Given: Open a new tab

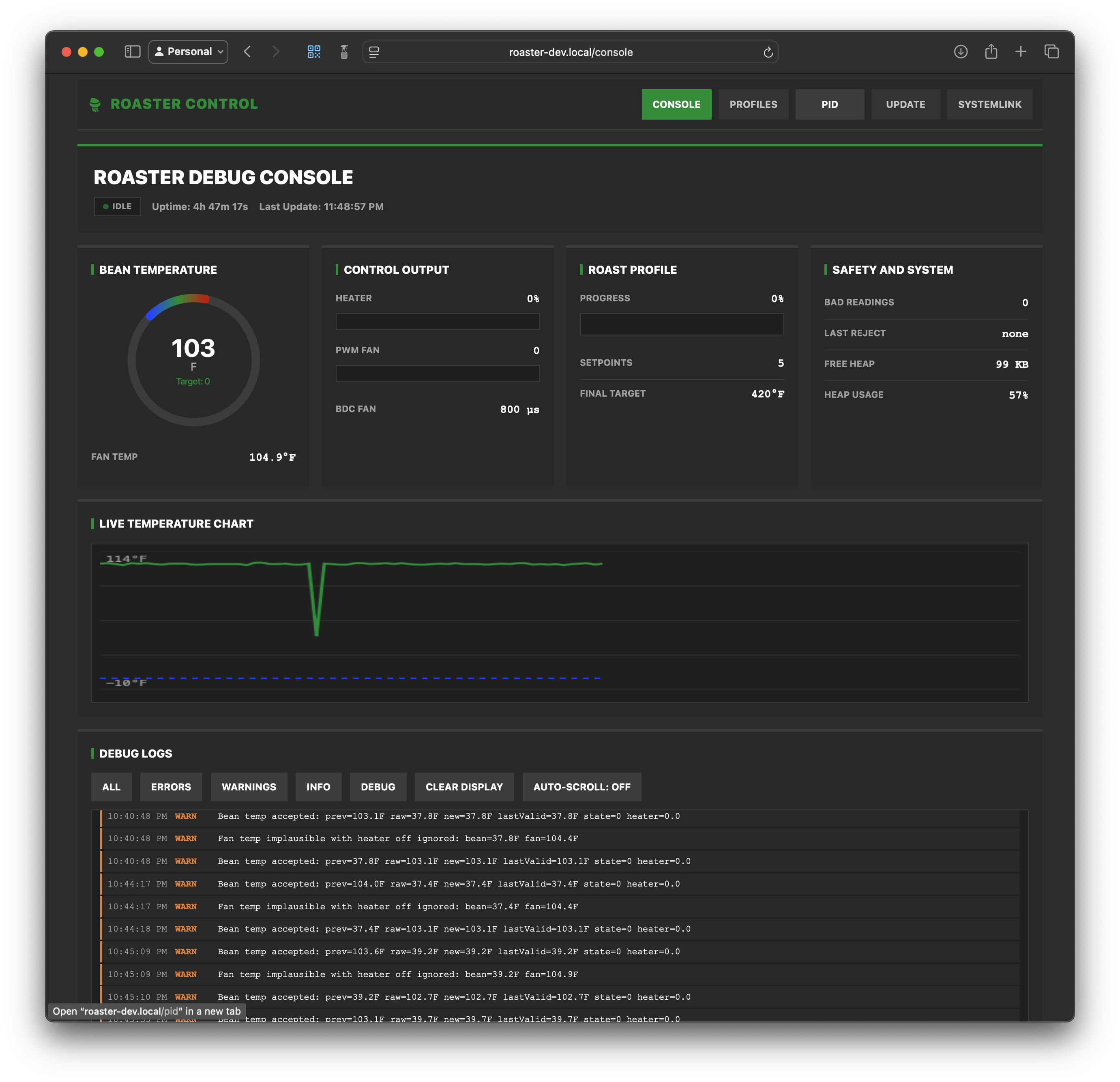Looking at the screenshot, I should 1021,52.
